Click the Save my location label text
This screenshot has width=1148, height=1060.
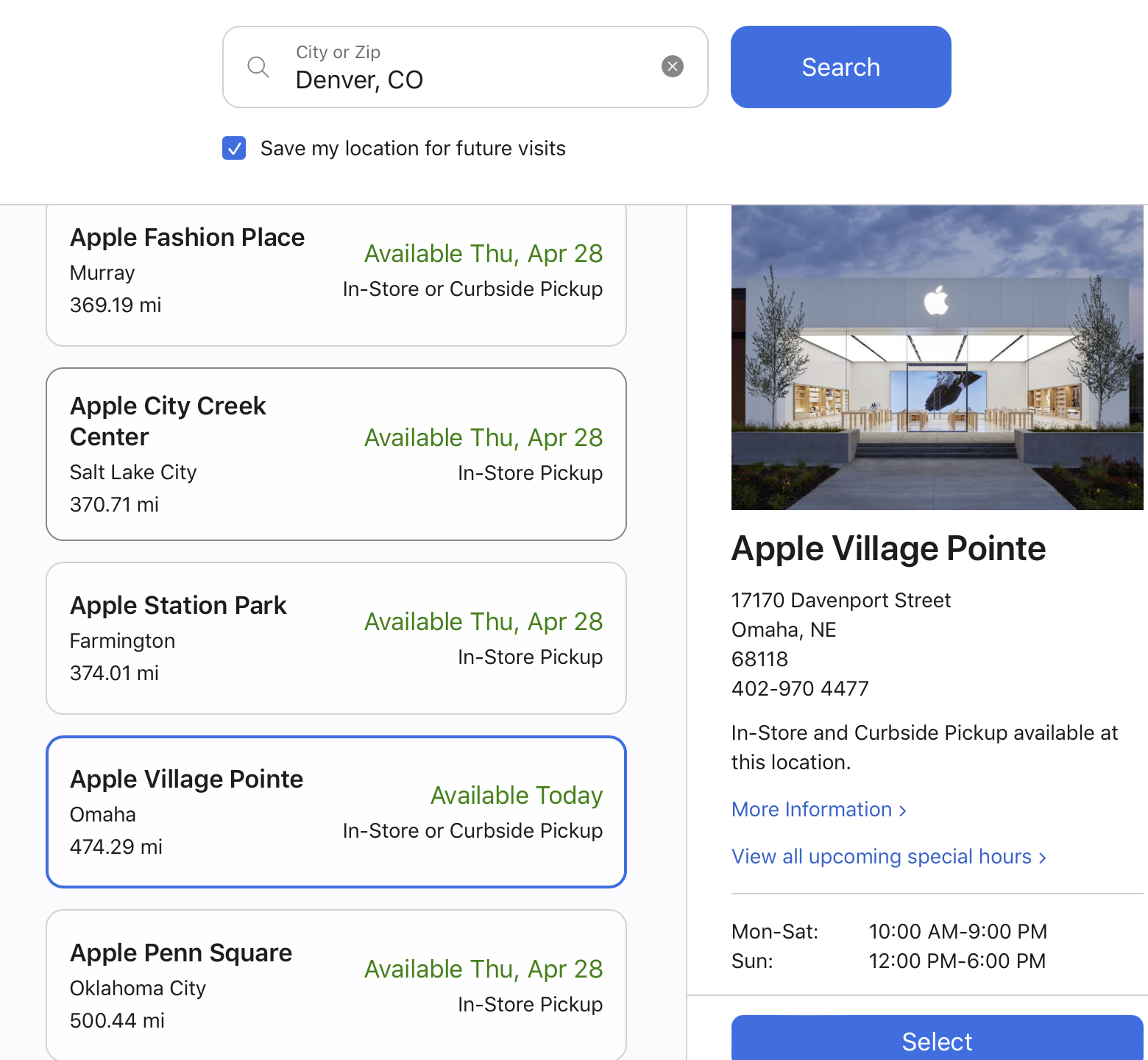tap(413, 149)
